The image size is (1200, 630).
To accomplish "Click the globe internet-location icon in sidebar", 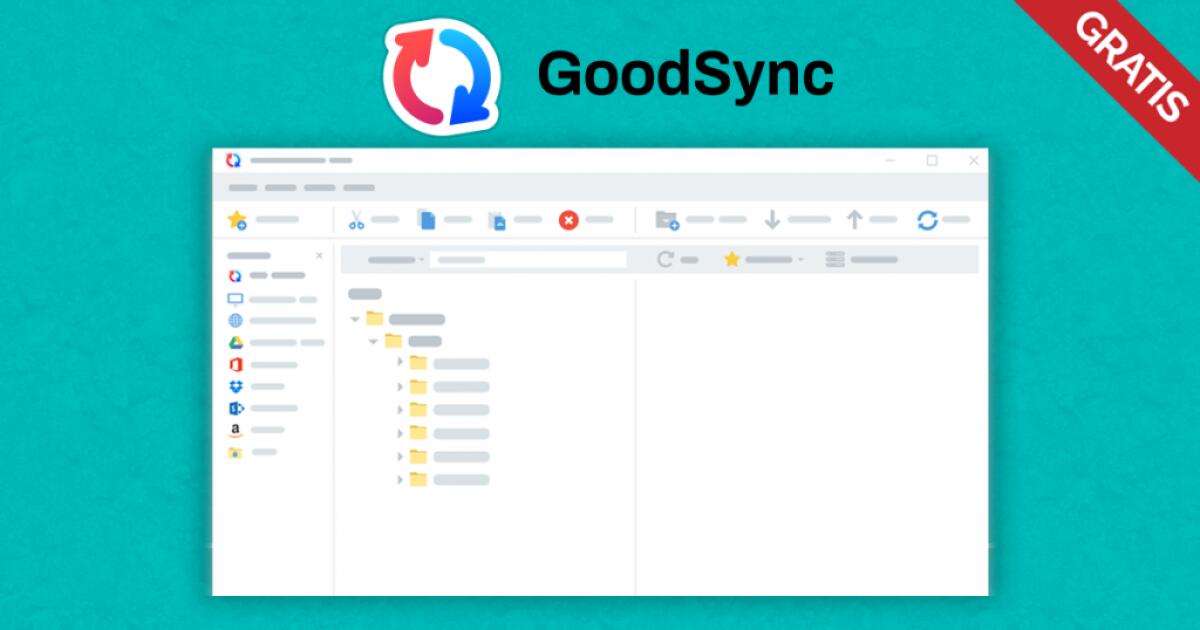I will [x=234, y=320].
